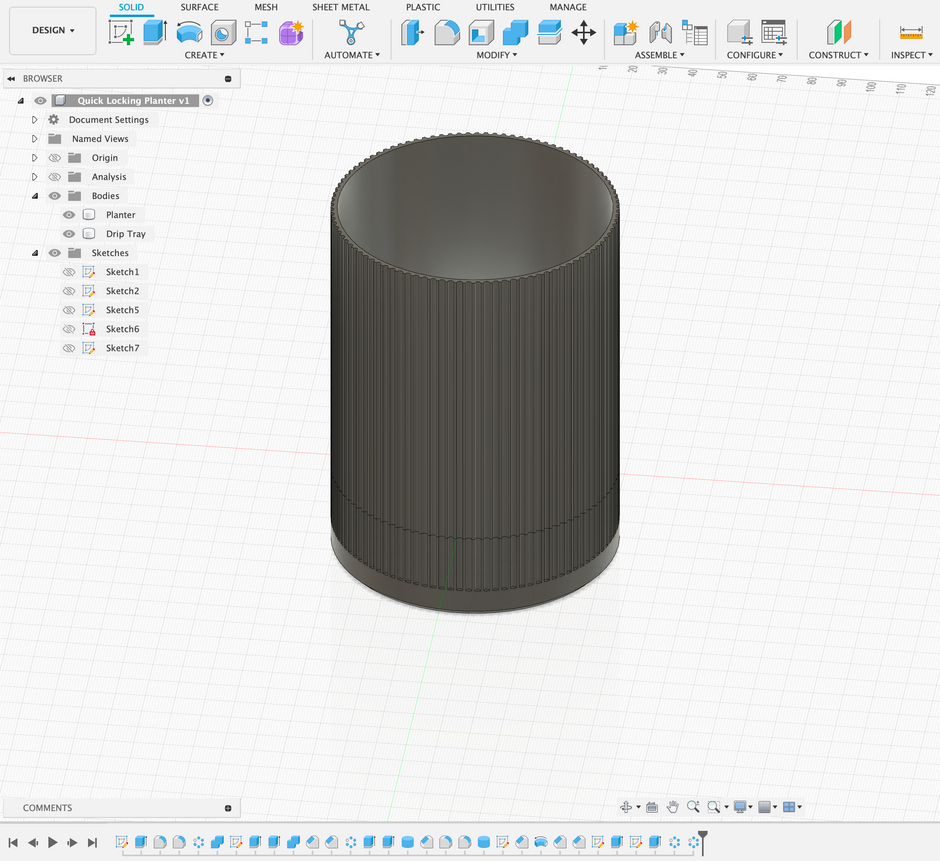Switch to the Sheet Metal tab
This screenshot has width=940, height=861.
340,7
